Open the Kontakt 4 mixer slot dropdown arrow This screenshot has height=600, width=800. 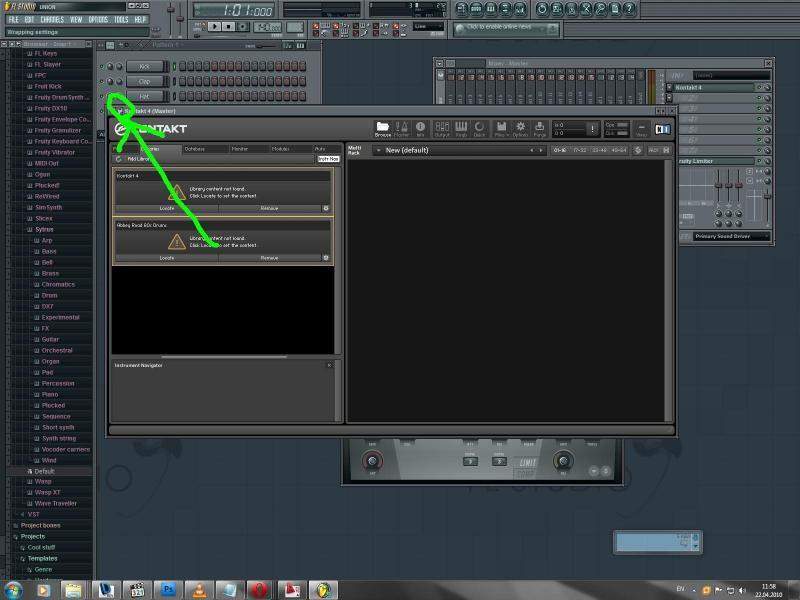670,88
